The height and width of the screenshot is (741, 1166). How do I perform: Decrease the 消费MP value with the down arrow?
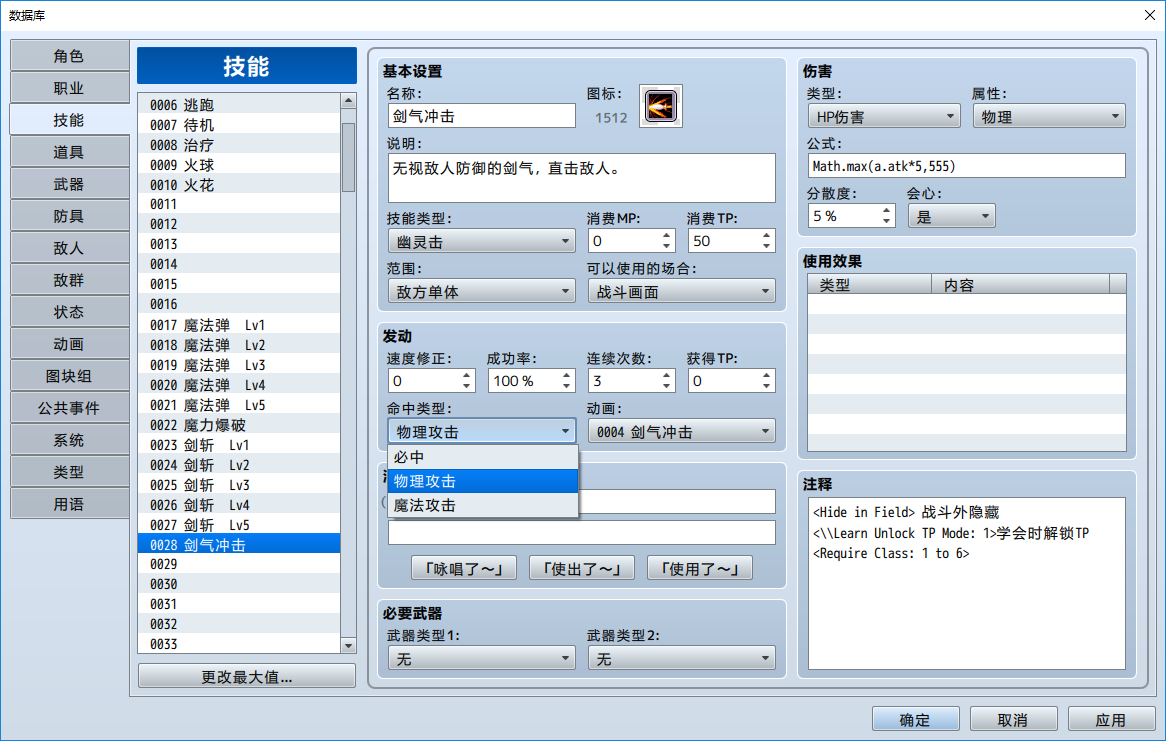tap(666, 246)
